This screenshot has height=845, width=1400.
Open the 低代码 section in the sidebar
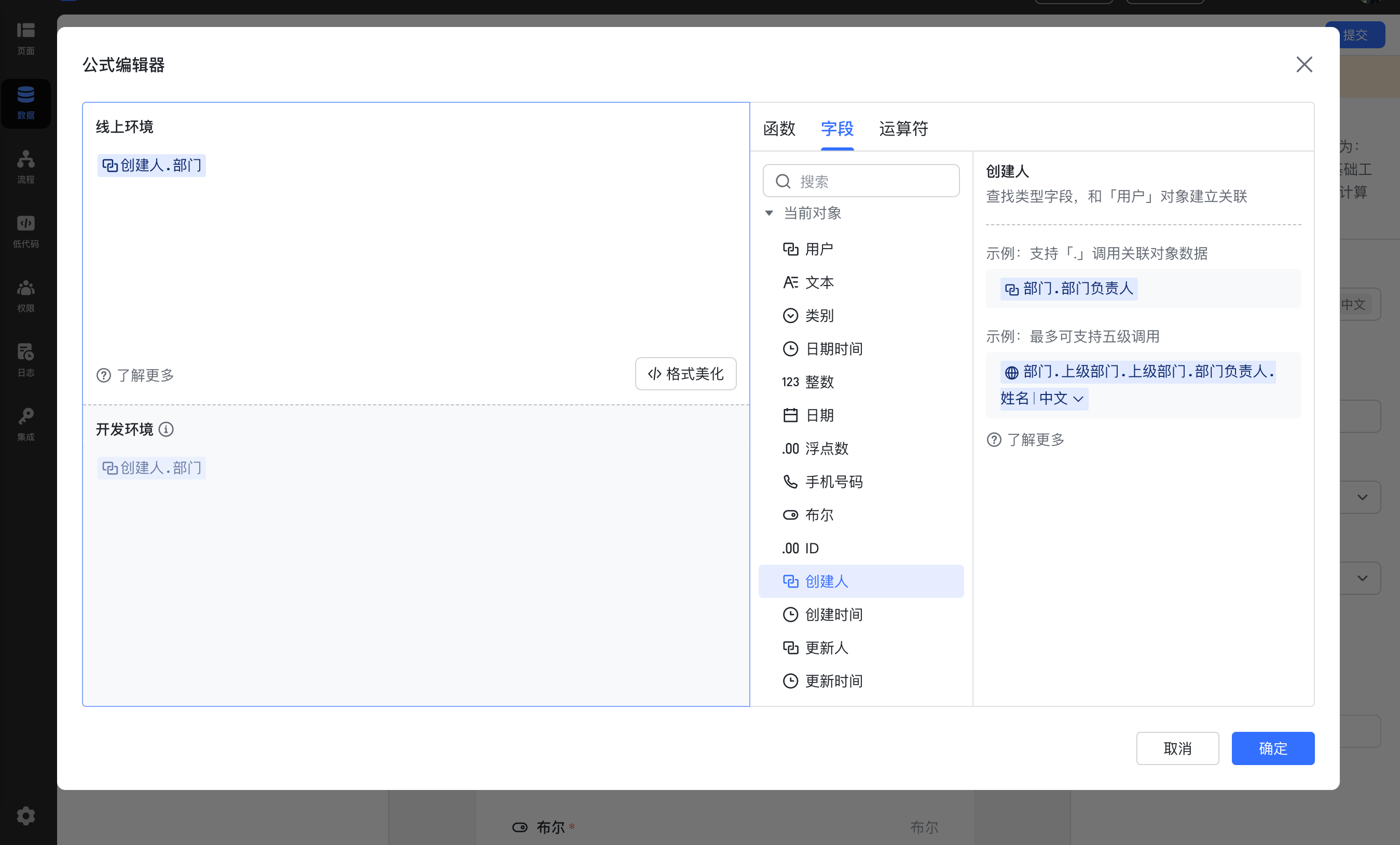25,231
